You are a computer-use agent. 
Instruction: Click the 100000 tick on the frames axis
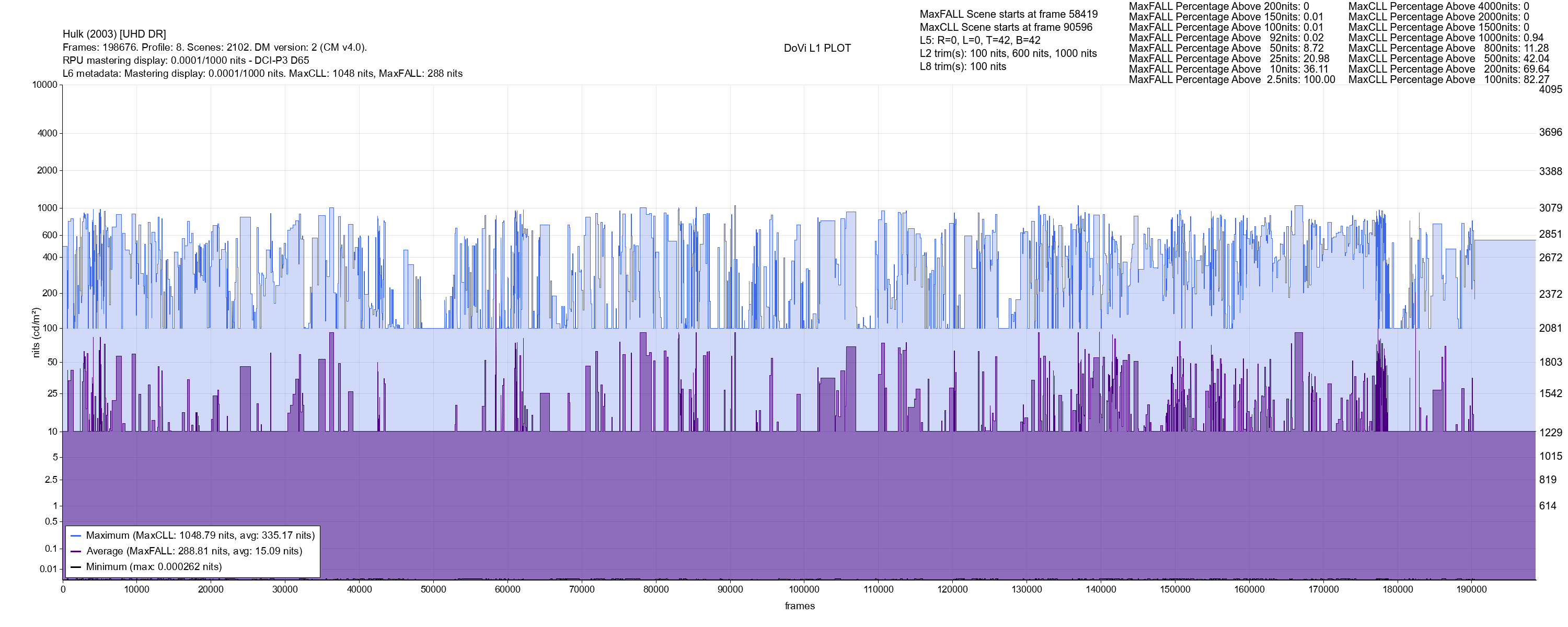[x=804, y=589]
